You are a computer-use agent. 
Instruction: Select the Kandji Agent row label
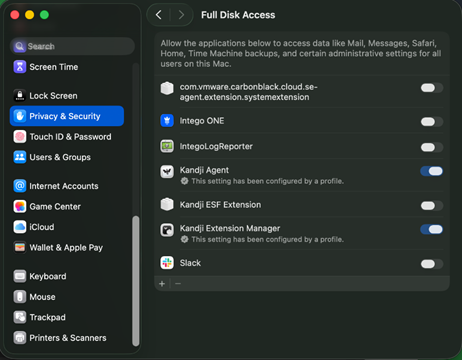pos(204,170)
